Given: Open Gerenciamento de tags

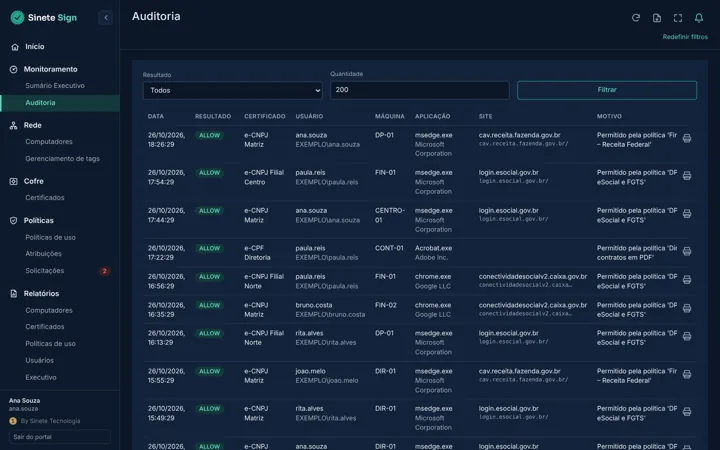Looking at the screenshot, I should point(62,159).
